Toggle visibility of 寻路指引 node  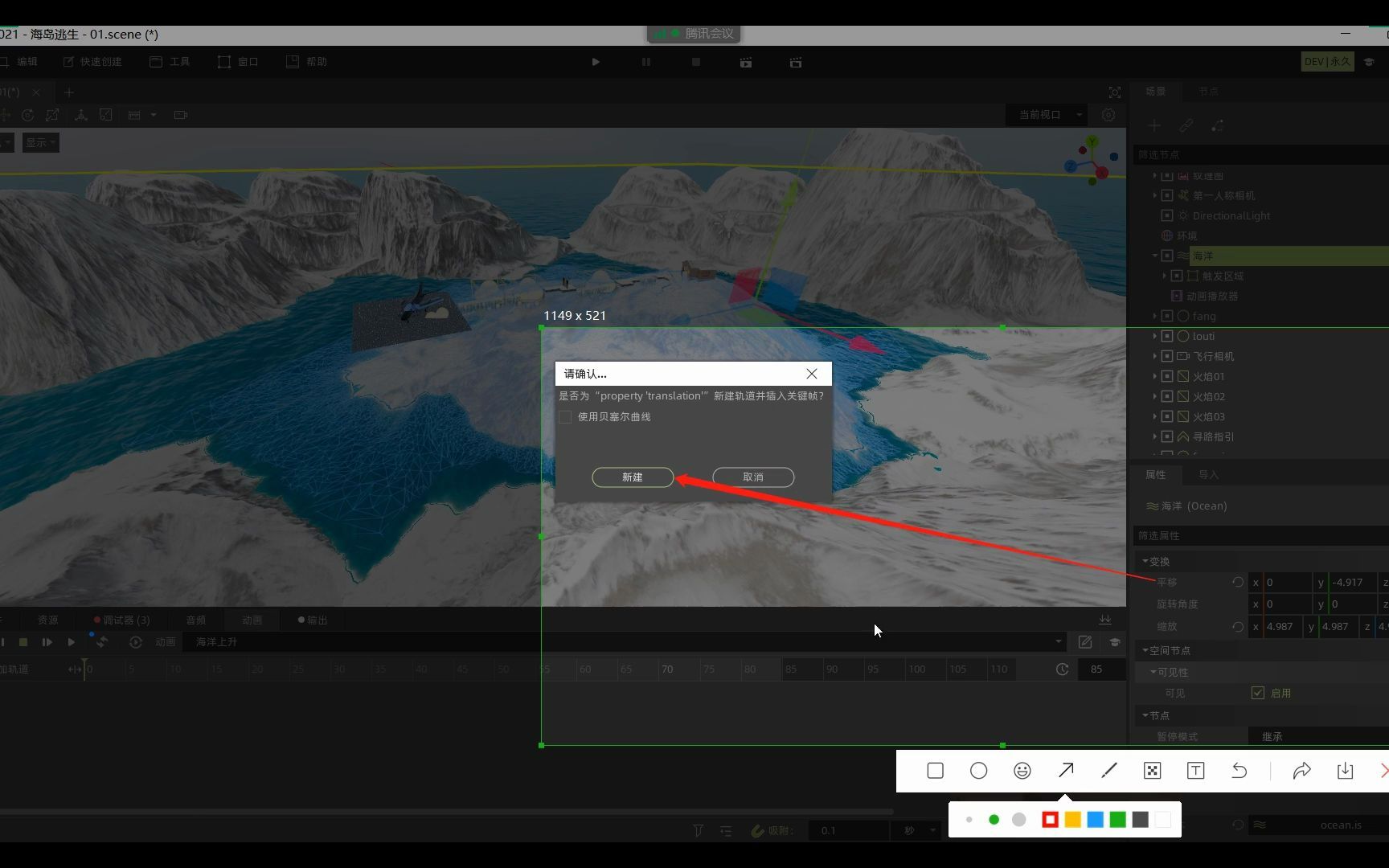click(1167, 436)
